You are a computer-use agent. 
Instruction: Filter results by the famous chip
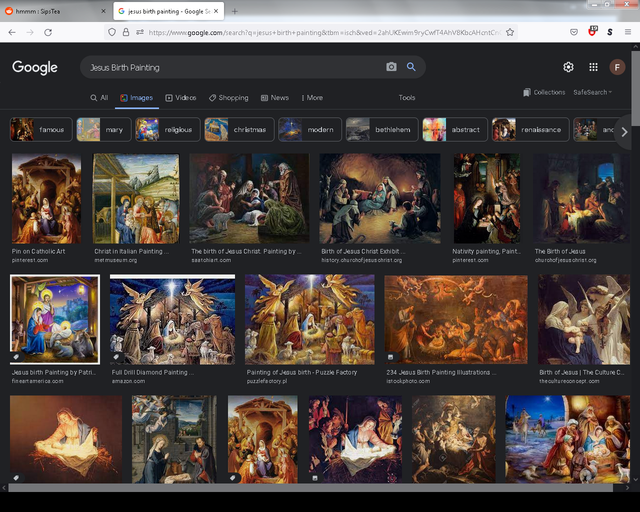[x=41, y=129]
